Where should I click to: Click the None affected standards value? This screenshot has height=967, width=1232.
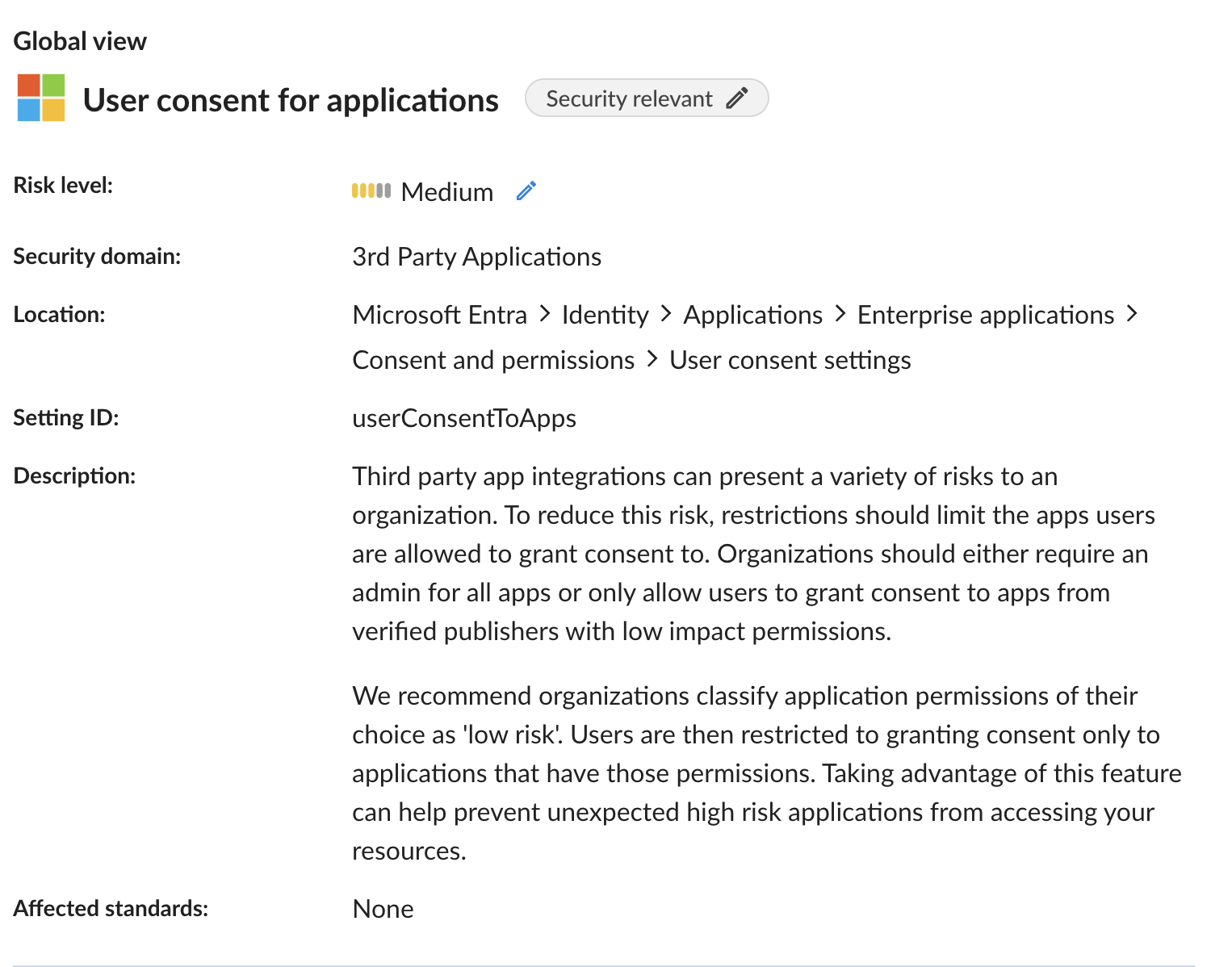click(x=383, y=909)
